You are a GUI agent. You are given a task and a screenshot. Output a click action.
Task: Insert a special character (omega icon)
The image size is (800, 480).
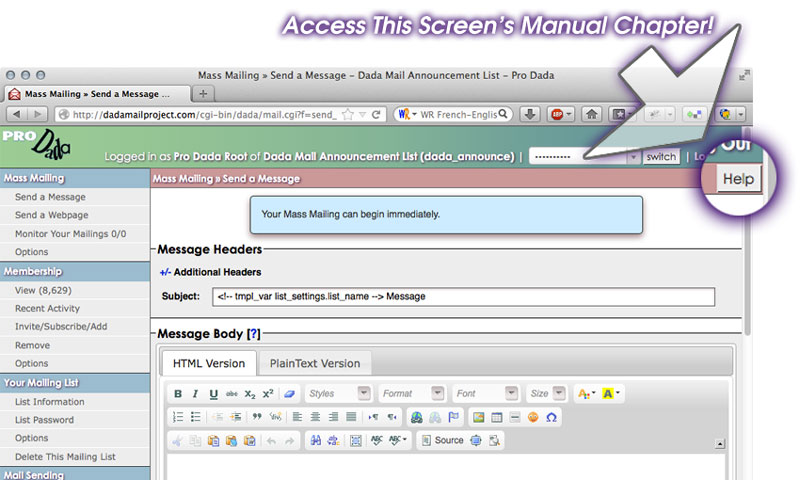pyautogui.click(x=551, y=417)
